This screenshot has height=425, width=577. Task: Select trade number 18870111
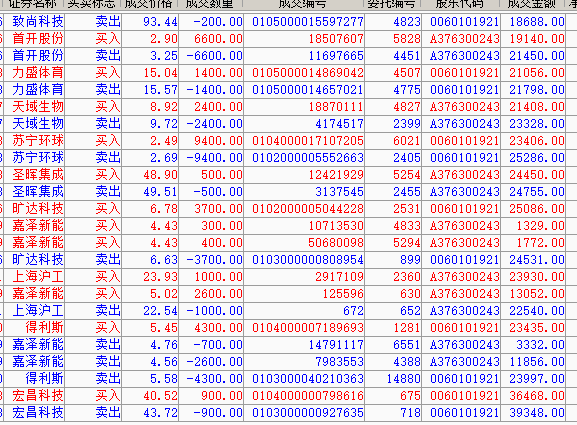[336, 107]
